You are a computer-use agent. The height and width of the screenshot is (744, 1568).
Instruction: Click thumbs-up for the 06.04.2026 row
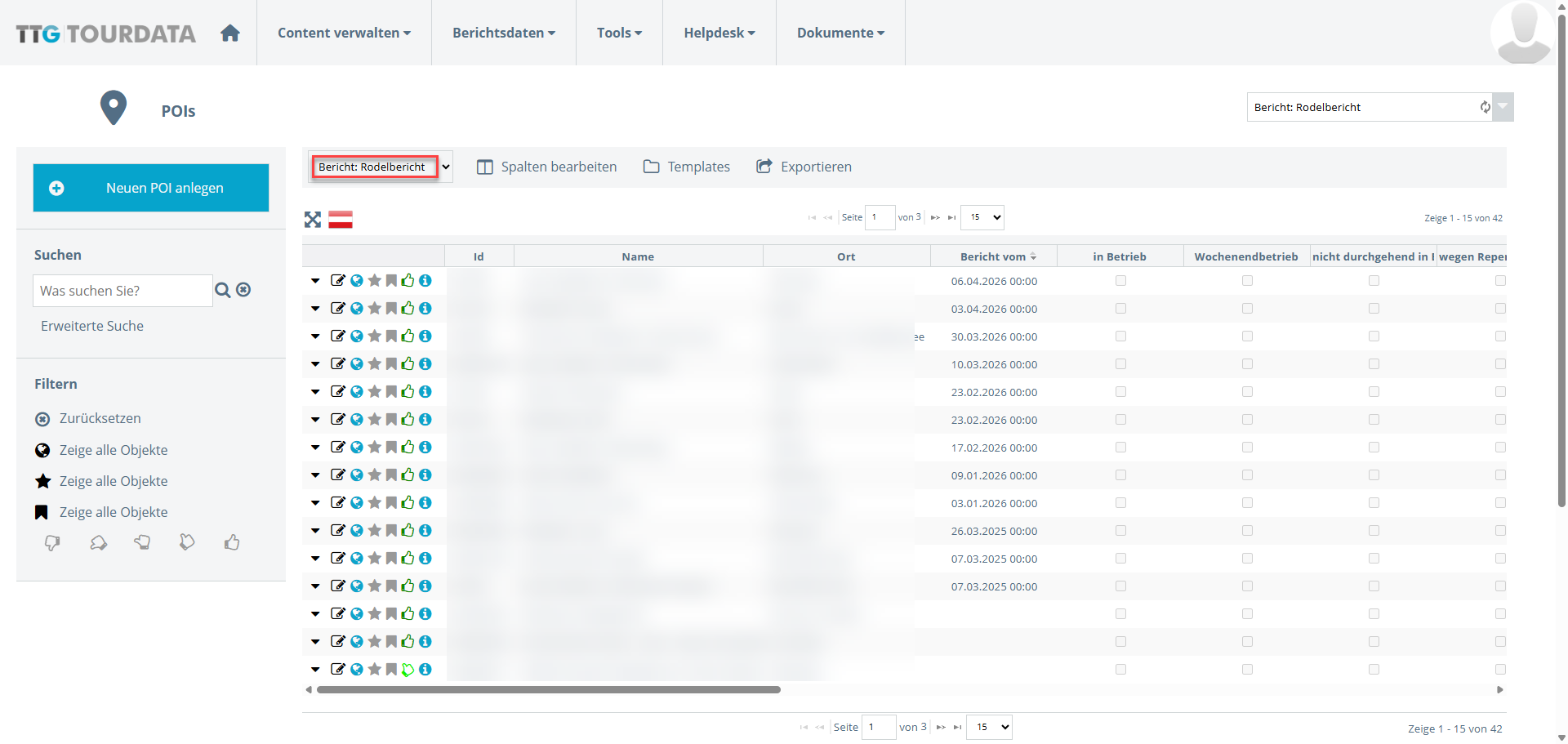point(408,281)
